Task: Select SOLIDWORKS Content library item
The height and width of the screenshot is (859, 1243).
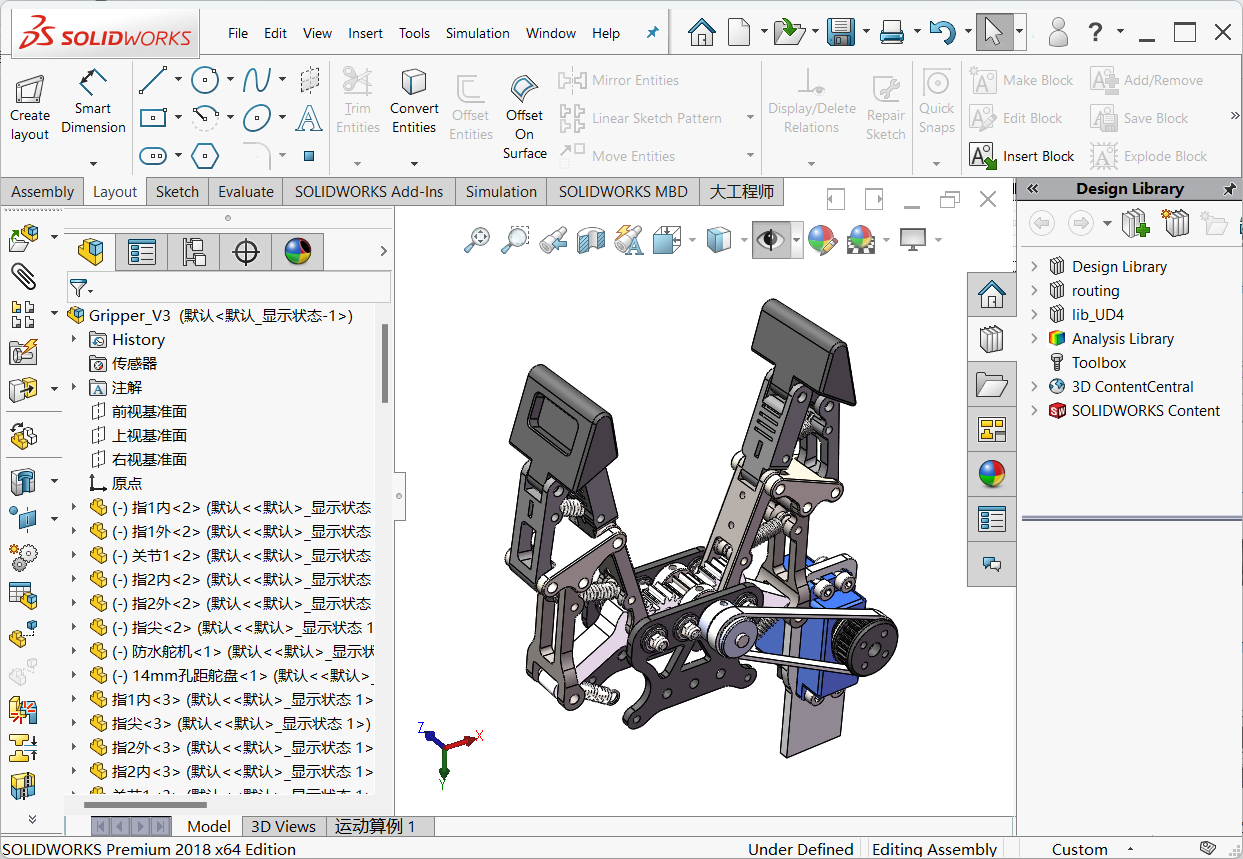Action: (x=1146, y=410)
